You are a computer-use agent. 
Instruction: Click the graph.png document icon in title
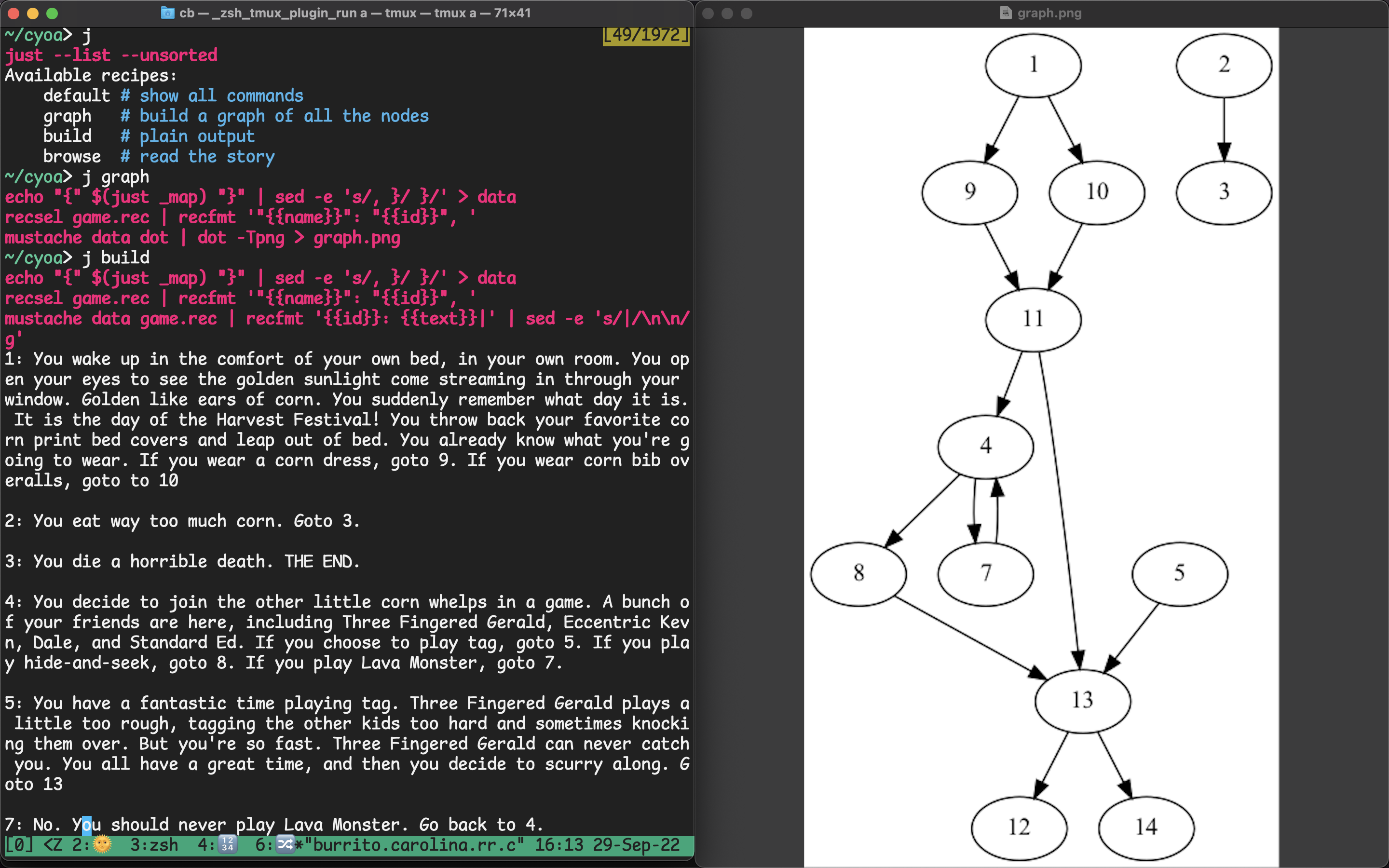click(x=1006, y=13)
